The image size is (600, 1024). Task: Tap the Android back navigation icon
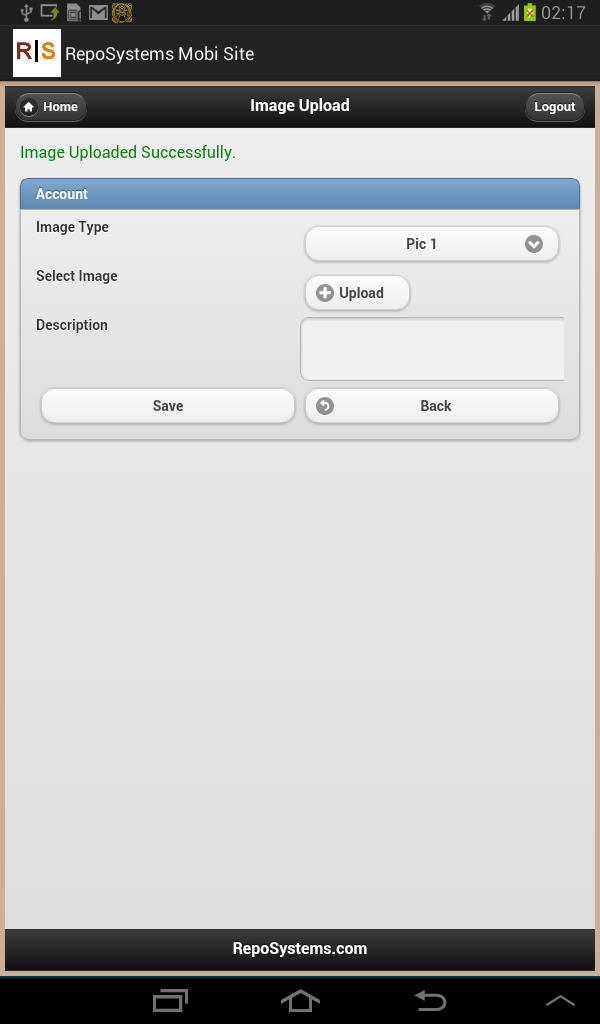point(430,1000)
